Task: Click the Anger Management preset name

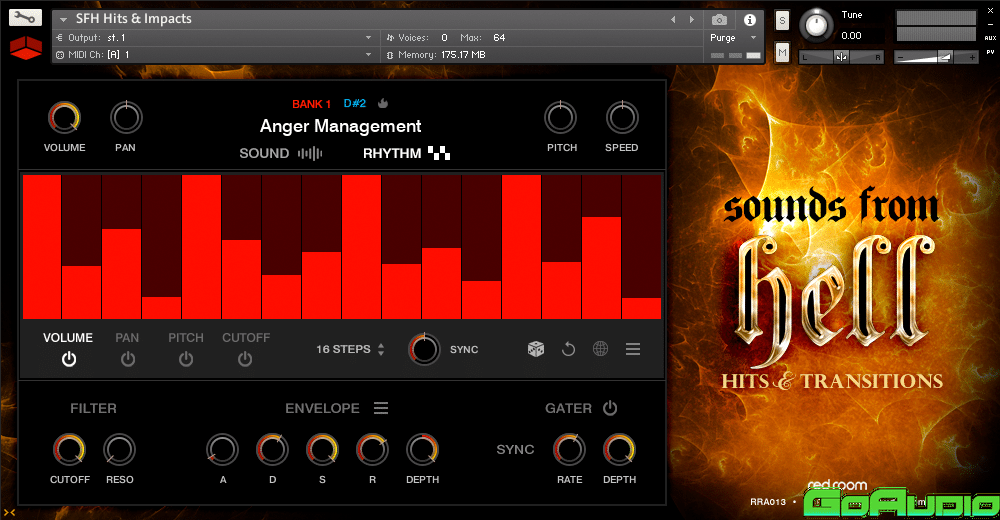Action: [x=341, y=126]
